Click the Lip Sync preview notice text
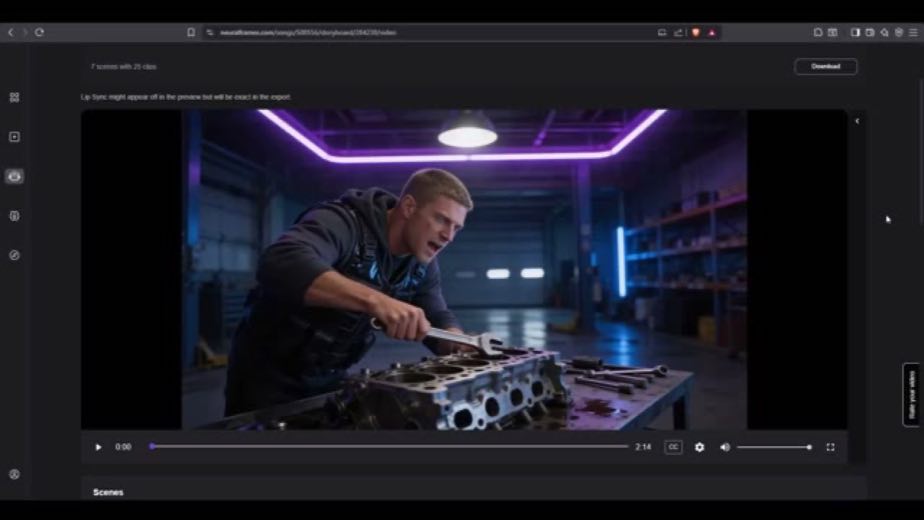This screenshot has height=520, width=924. click(x=186, y=97)
